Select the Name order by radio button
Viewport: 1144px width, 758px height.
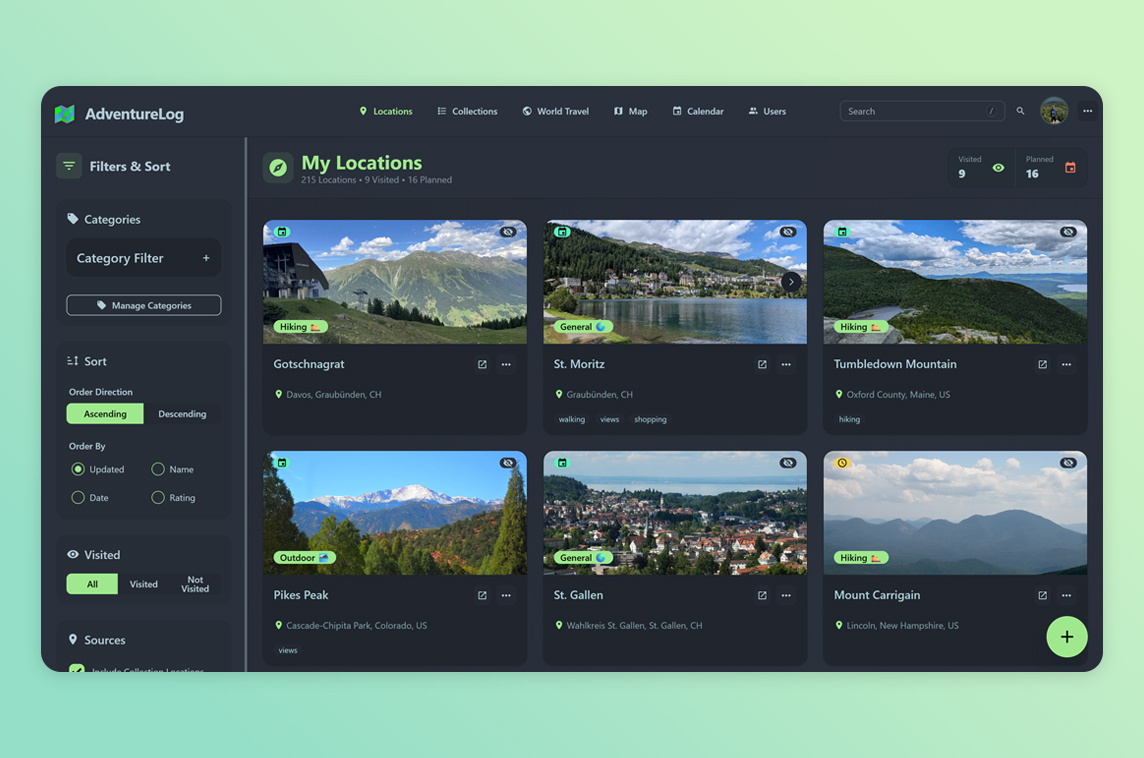click(x=158, y=469)
